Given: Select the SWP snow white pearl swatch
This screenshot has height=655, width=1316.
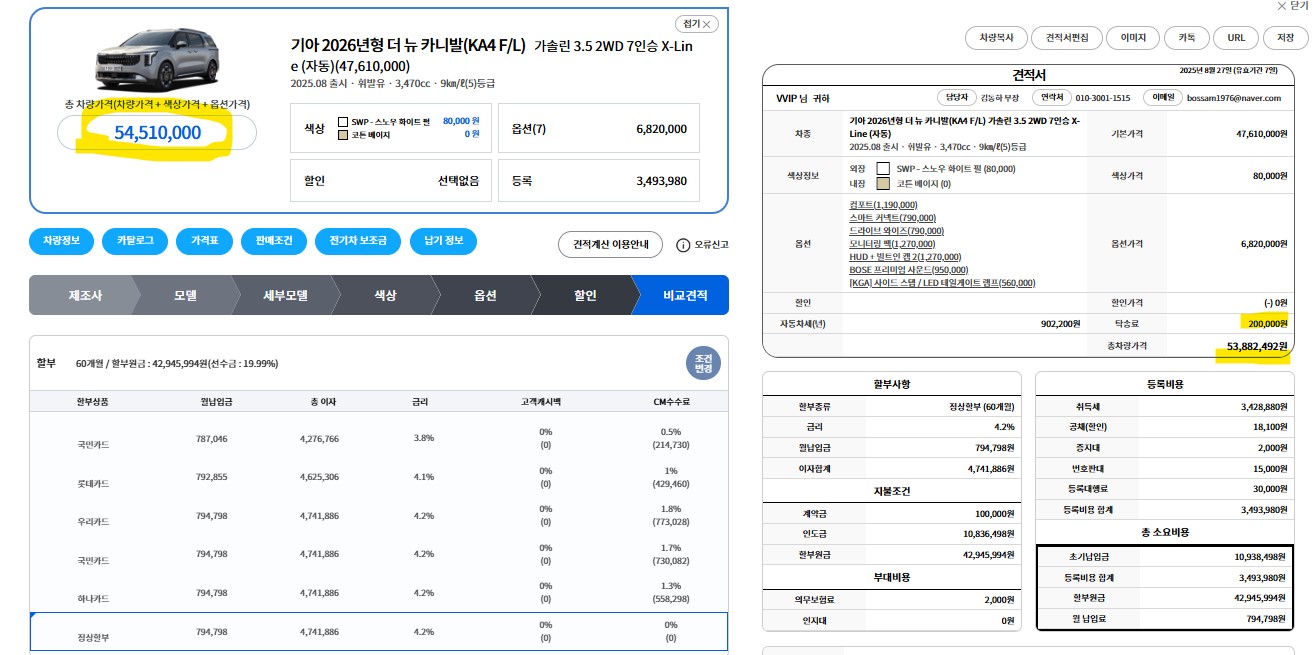Looking at the screenshot, I should point(343,121).
